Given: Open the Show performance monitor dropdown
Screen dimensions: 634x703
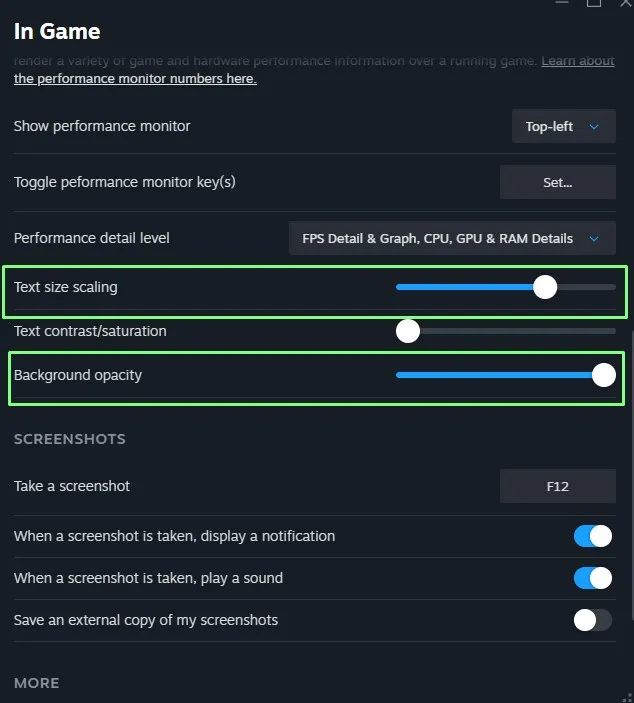Looking at the screenshot, I should point(564,126).
